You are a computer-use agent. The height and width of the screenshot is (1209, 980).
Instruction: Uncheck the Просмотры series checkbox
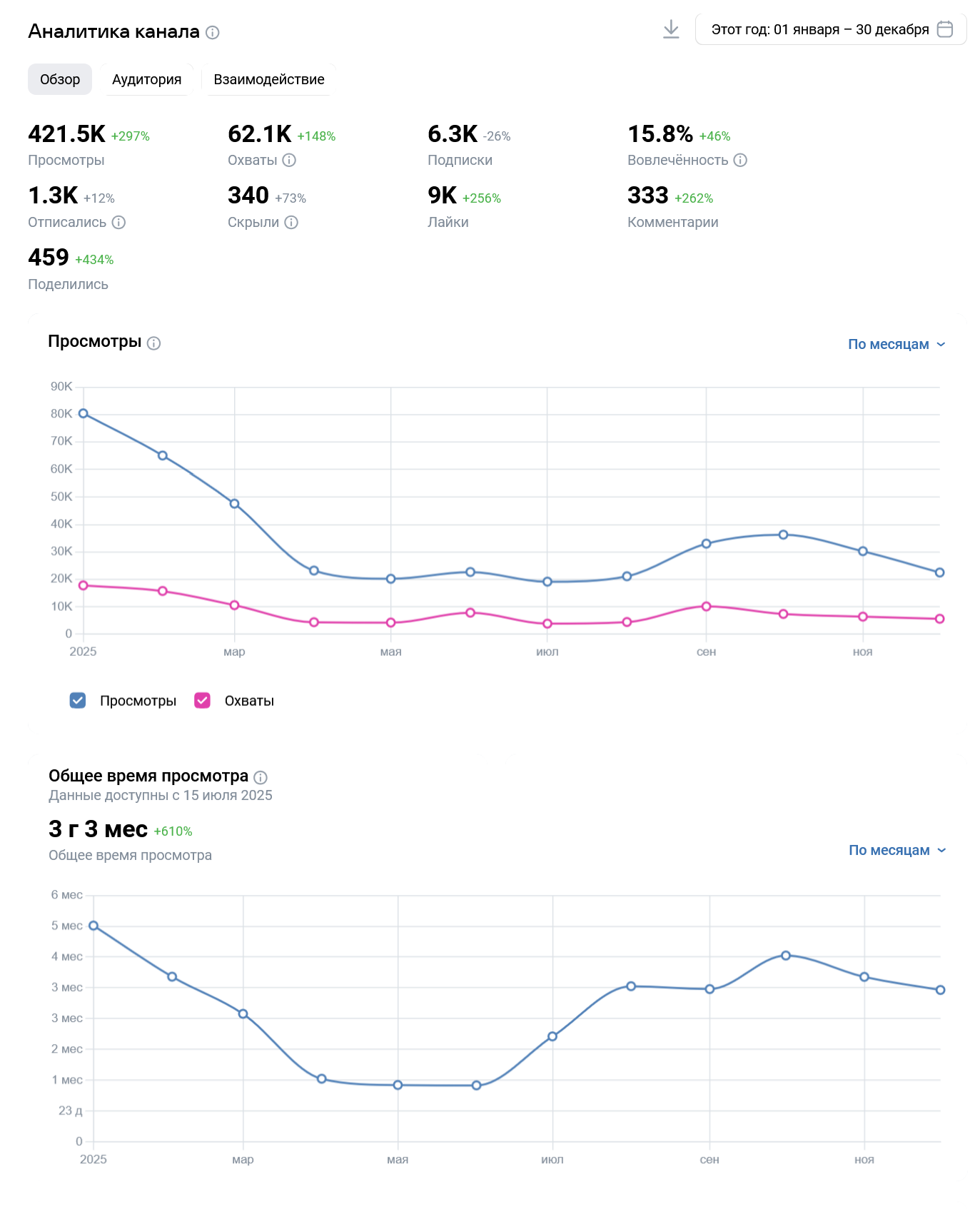[78, 701]
